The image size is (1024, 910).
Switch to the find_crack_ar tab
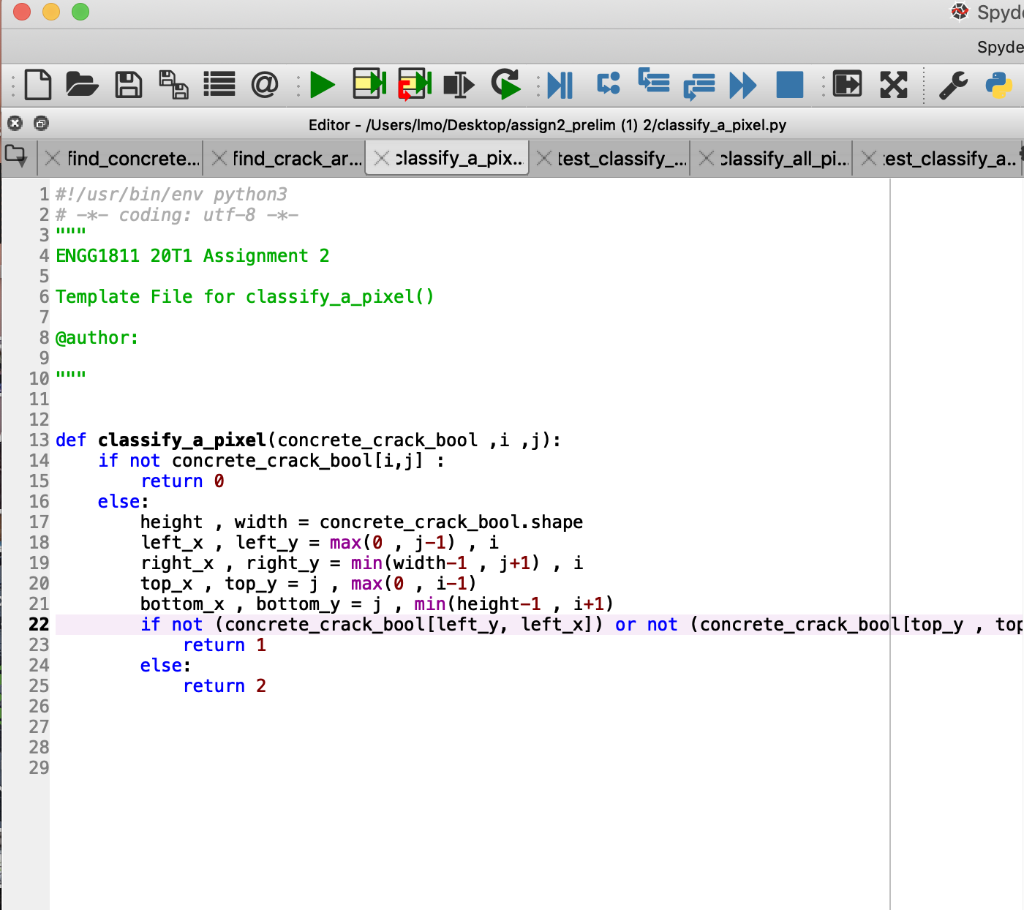(297, 158)
